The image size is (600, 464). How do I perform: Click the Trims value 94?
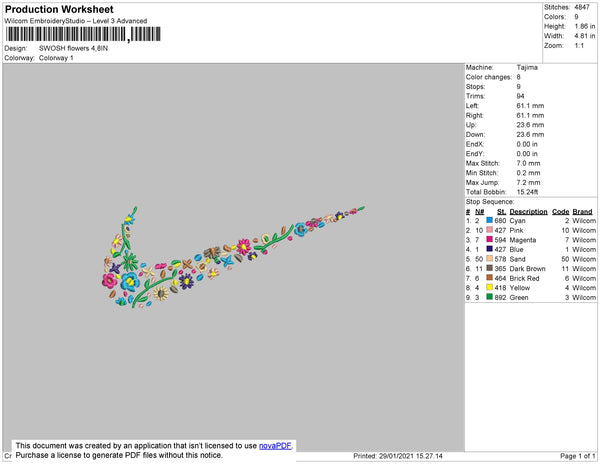coord(520,96)
